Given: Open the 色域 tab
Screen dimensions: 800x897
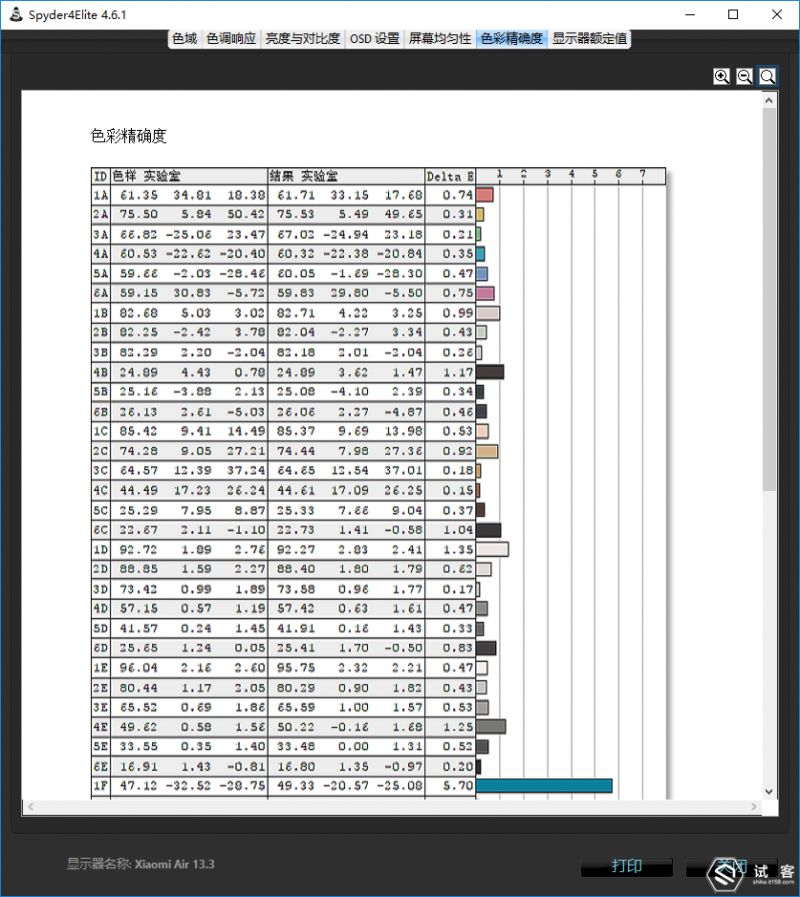Looking at the screenshot, I should [185, 38].
